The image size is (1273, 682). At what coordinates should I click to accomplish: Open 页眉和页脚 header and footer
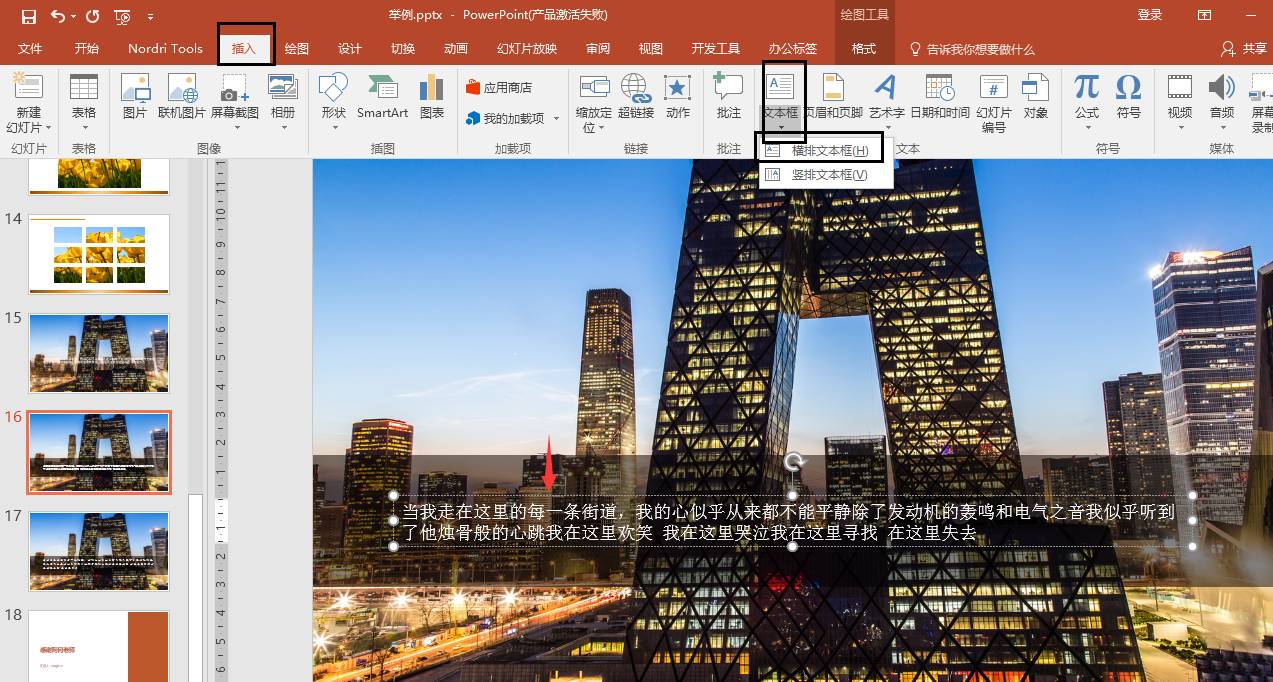coord(834,96)
